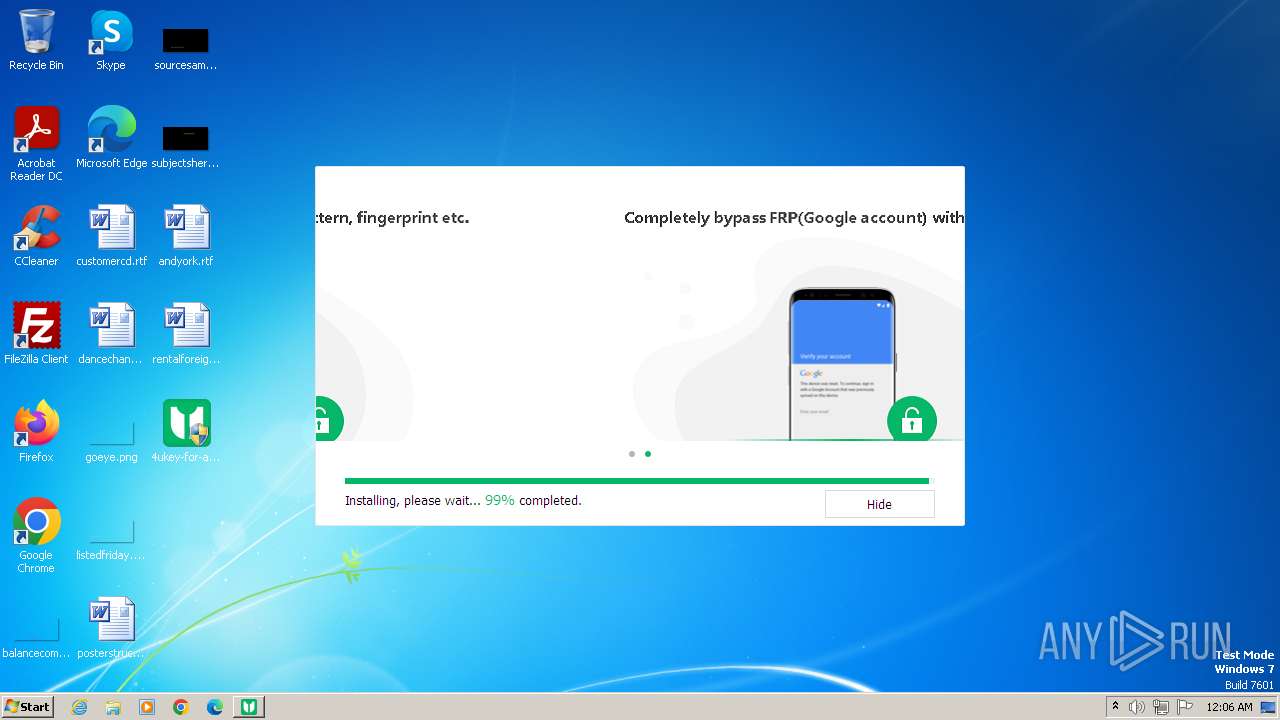Open Edge from the taskbar
This screenshot has height=720, width=1280.
click(215, 707)
